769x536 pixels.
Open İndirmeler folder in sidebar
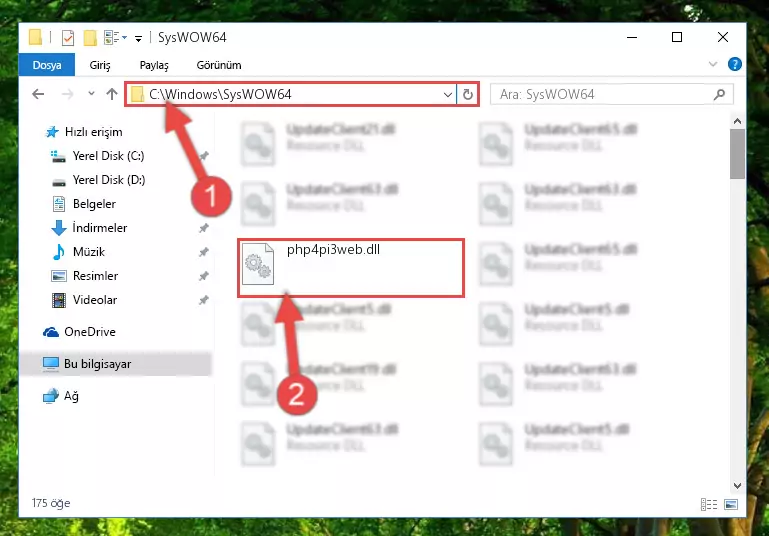point(100,228)
